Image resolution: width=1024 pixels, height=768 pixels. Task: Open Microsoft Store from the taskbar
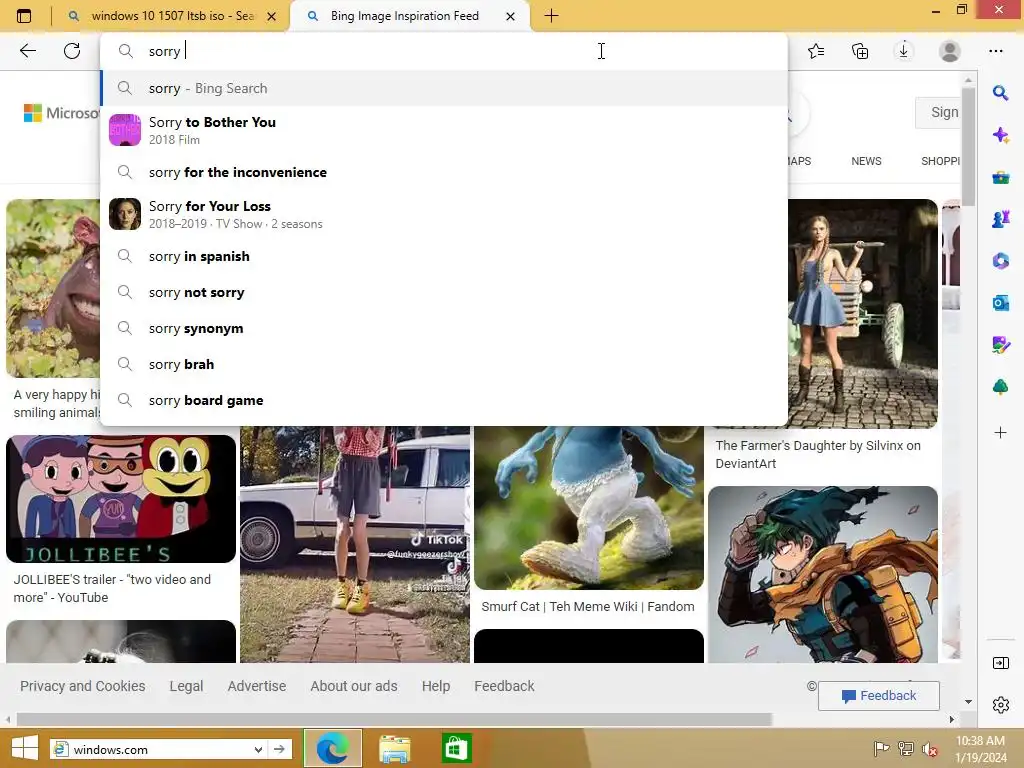[456, 749]
